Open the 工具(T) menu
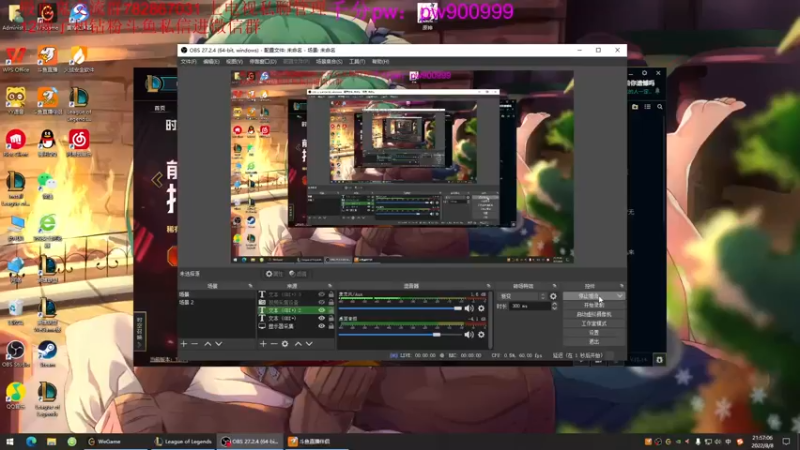800x450 pixels. (x=357, y=62)
